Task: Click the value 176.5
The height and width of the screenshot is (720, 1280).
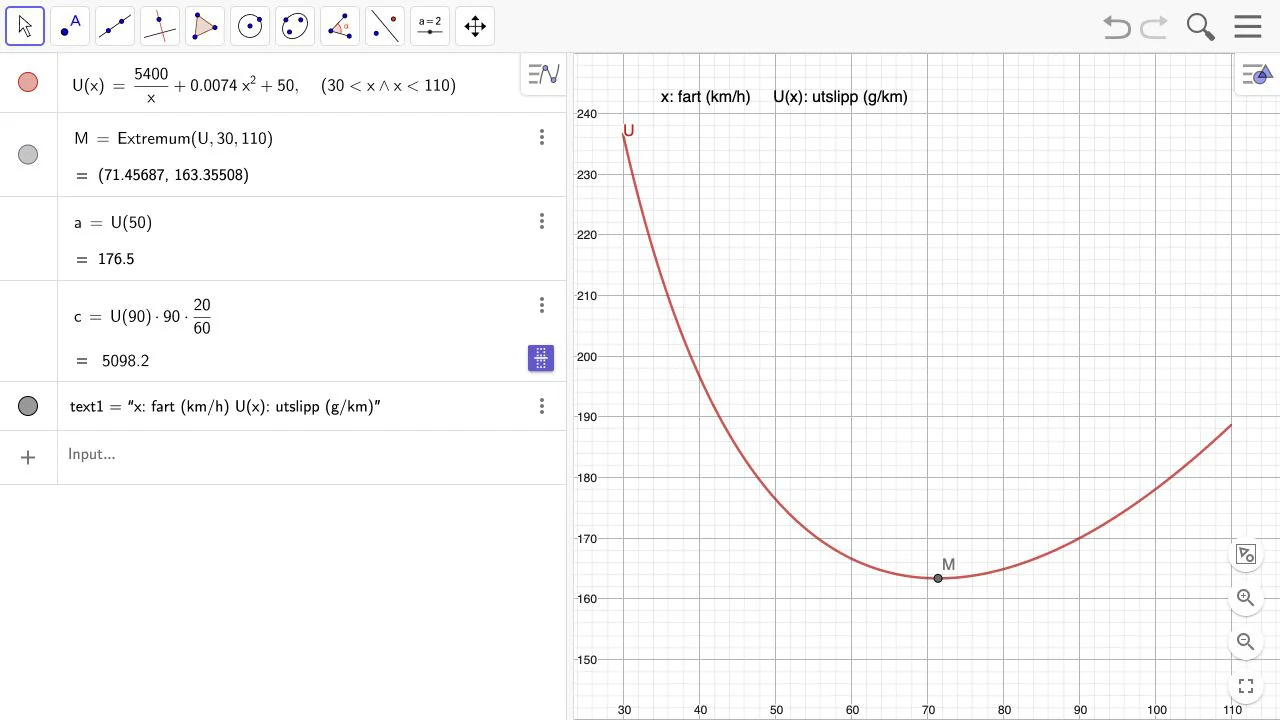Action: (116, 259)
